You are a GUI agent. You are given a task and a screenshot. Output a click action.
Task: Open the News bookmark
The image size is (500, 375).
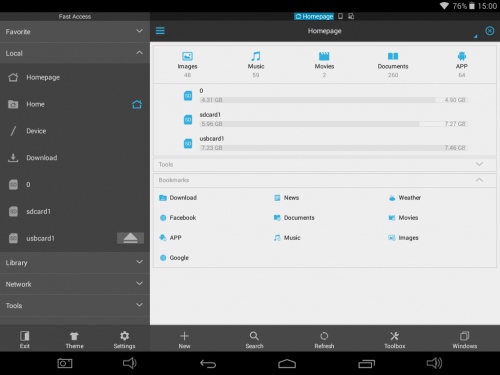[x=286, y=198]
